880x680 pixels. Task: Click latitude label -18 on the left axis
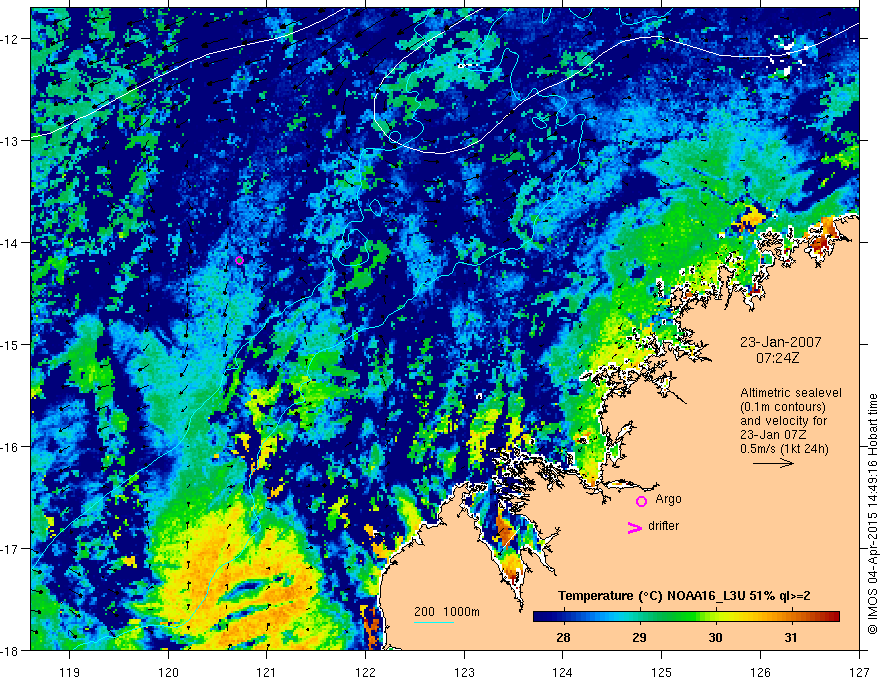(10, 650)
